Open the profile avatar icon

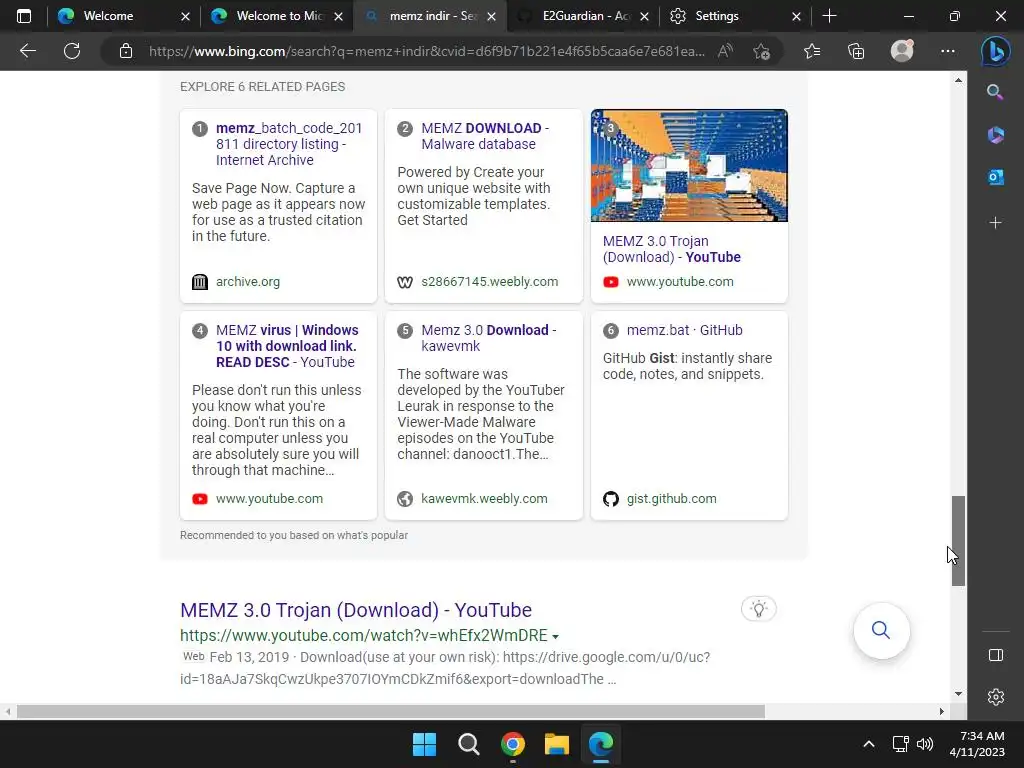[902, 51]
